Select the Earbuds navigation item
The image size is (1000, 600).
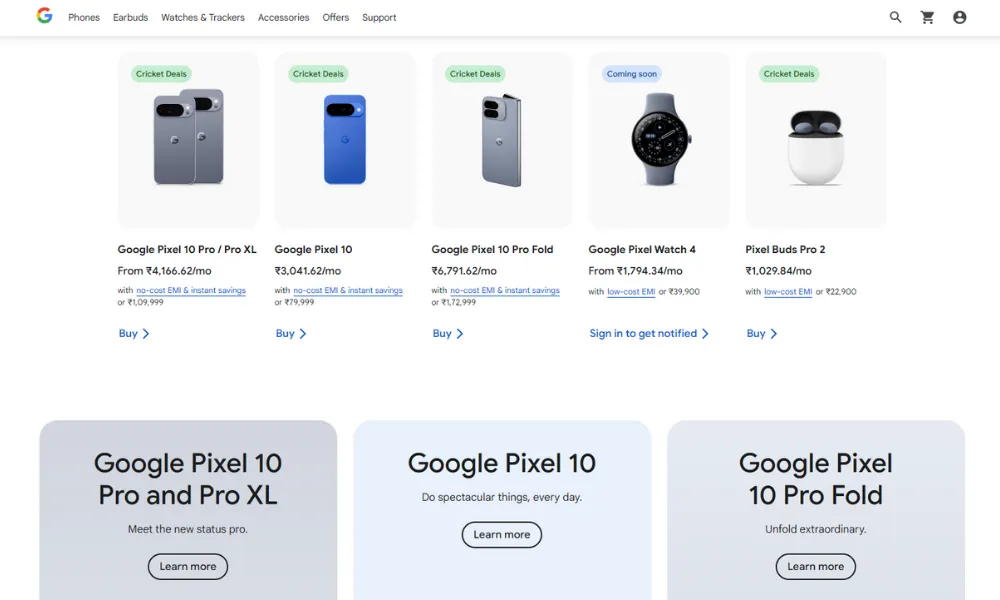click(x=130, y=17)
